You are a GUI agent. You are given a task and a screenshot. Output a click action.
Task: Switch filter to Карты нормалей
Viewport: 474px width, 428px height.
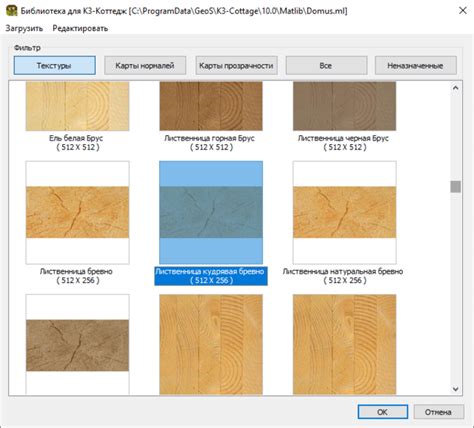click(x=145, y=65)
